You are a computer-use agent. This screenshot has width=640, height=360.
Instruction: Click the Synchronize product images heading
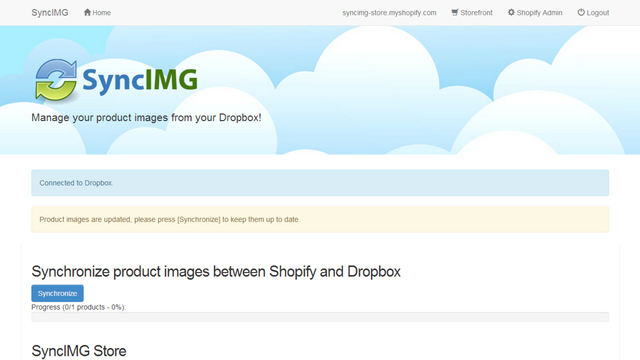tap(216, 271)
